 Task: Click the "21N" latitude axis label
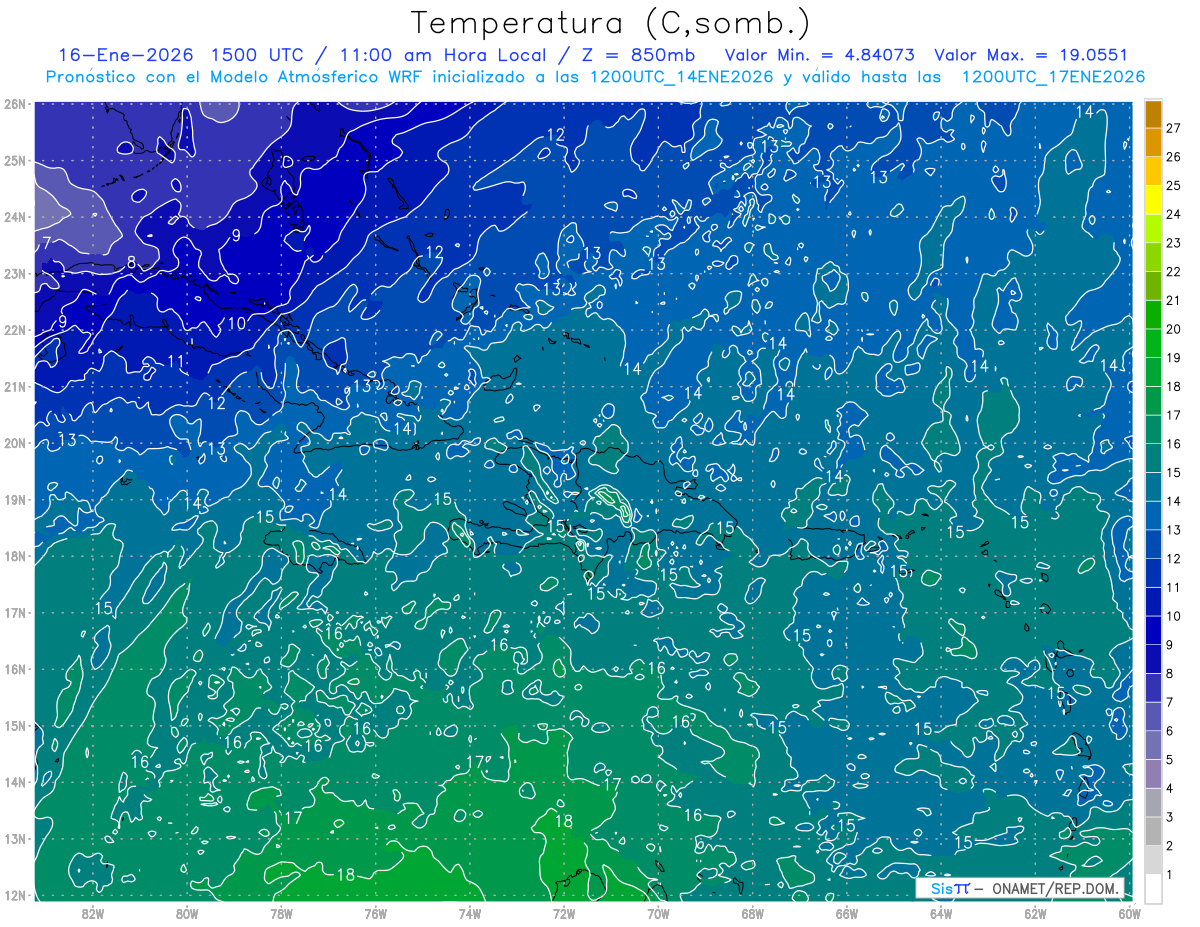pyautogui.click(x=15, y=386)
